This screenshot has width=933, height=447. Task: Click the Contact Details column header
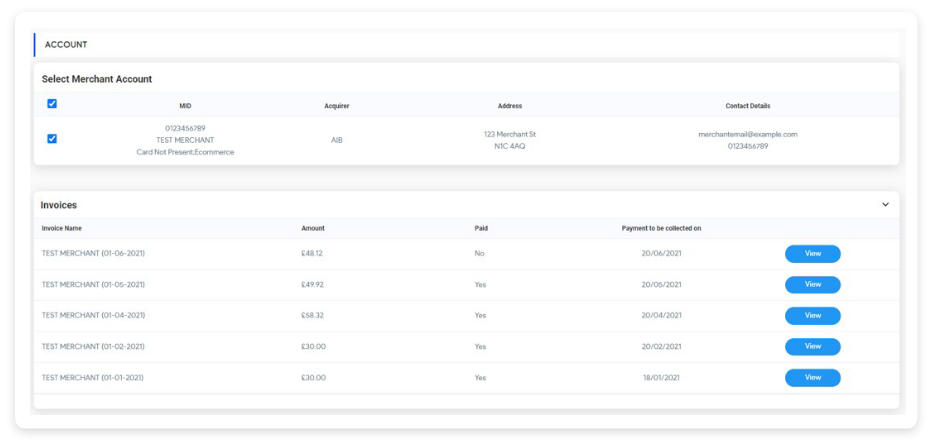coord(748,106)
